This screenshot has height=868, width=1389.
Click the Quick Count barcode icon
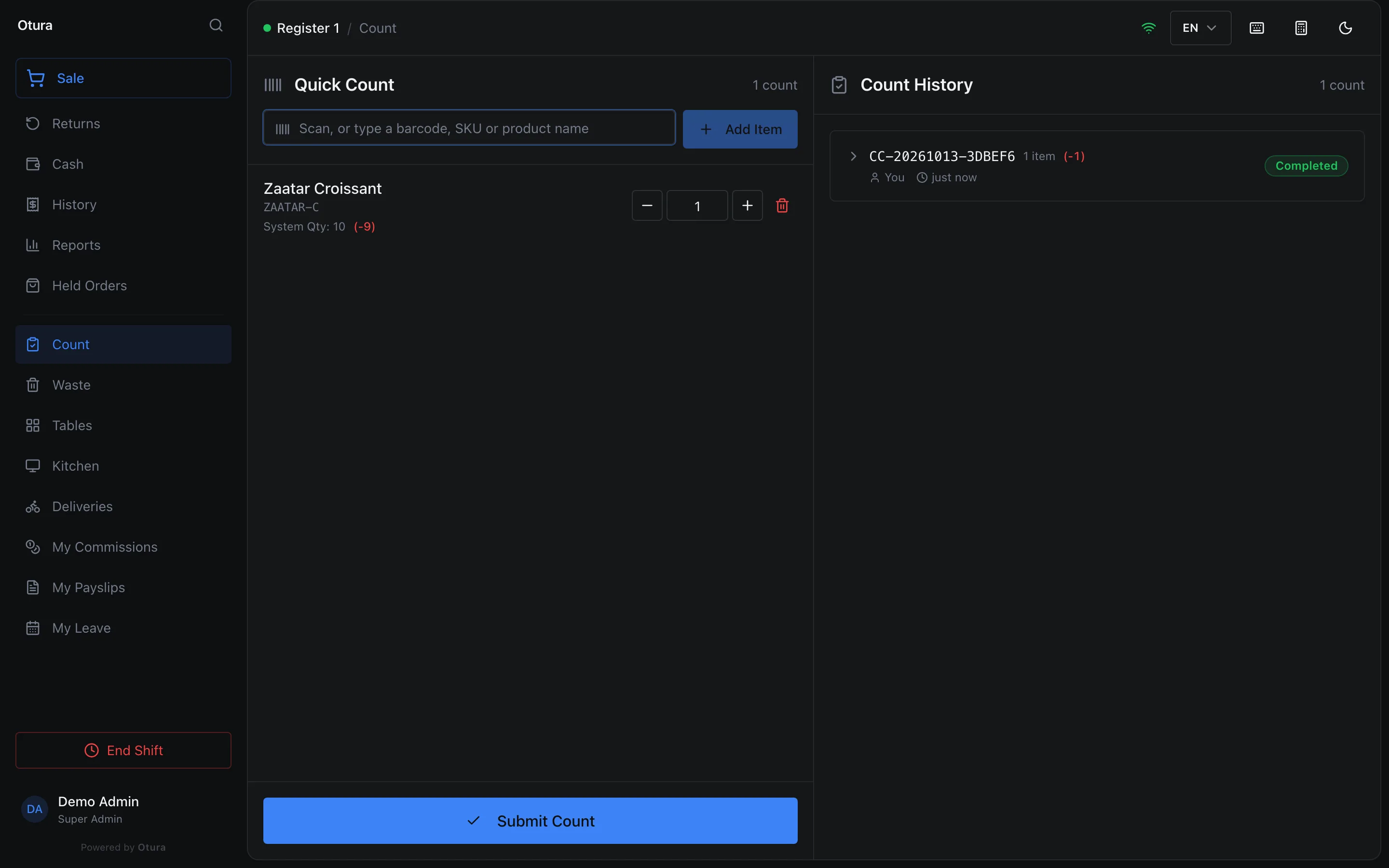(272, 85)
